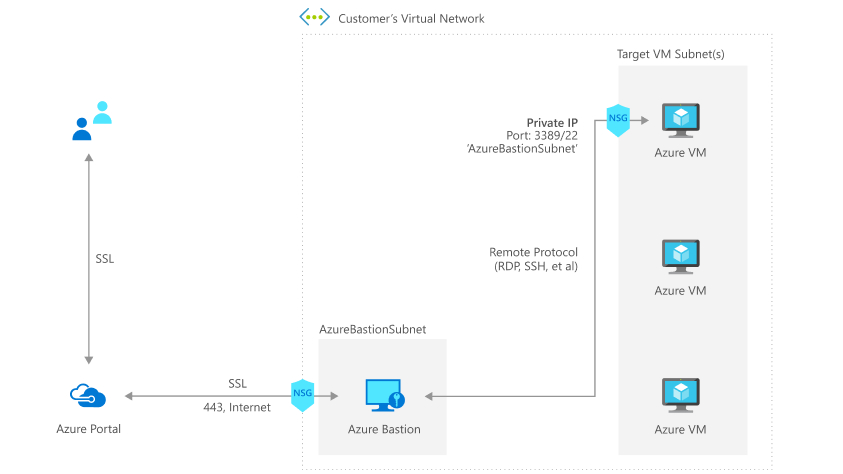Click the Azure Bastion monitor icon
The height and width of the screenshot is (474, 843).
tap(384, 396)
